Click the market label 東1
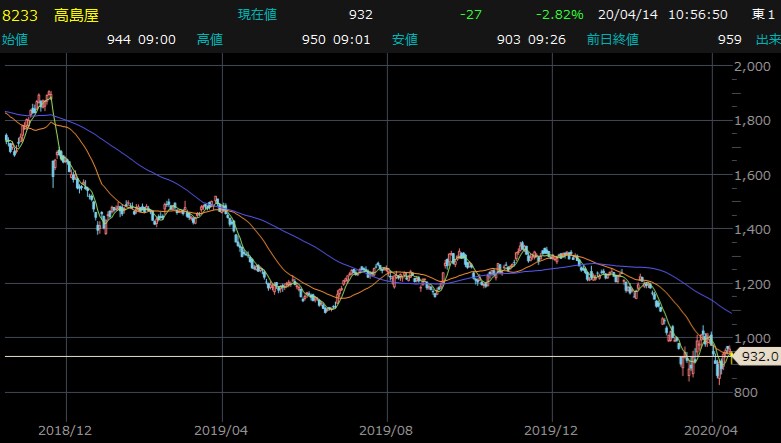 click(763, 14)
